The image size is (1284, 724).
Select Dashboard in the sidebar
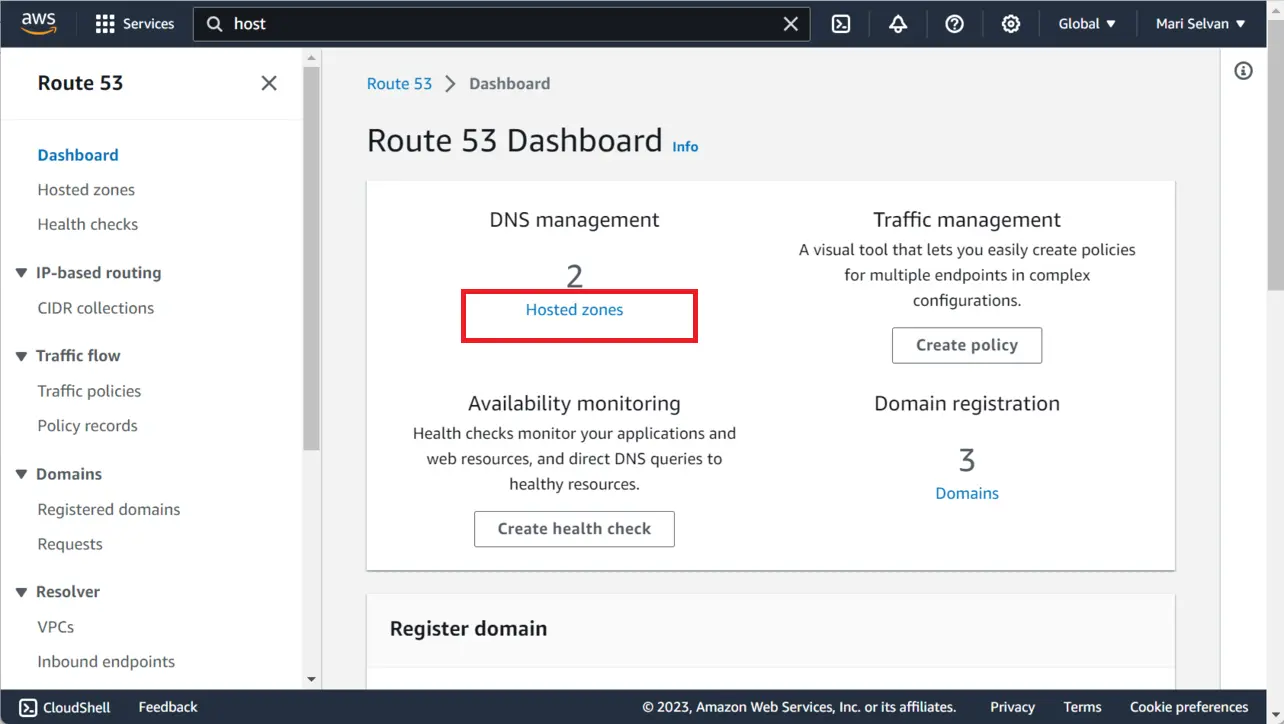[x=78, y=155]
